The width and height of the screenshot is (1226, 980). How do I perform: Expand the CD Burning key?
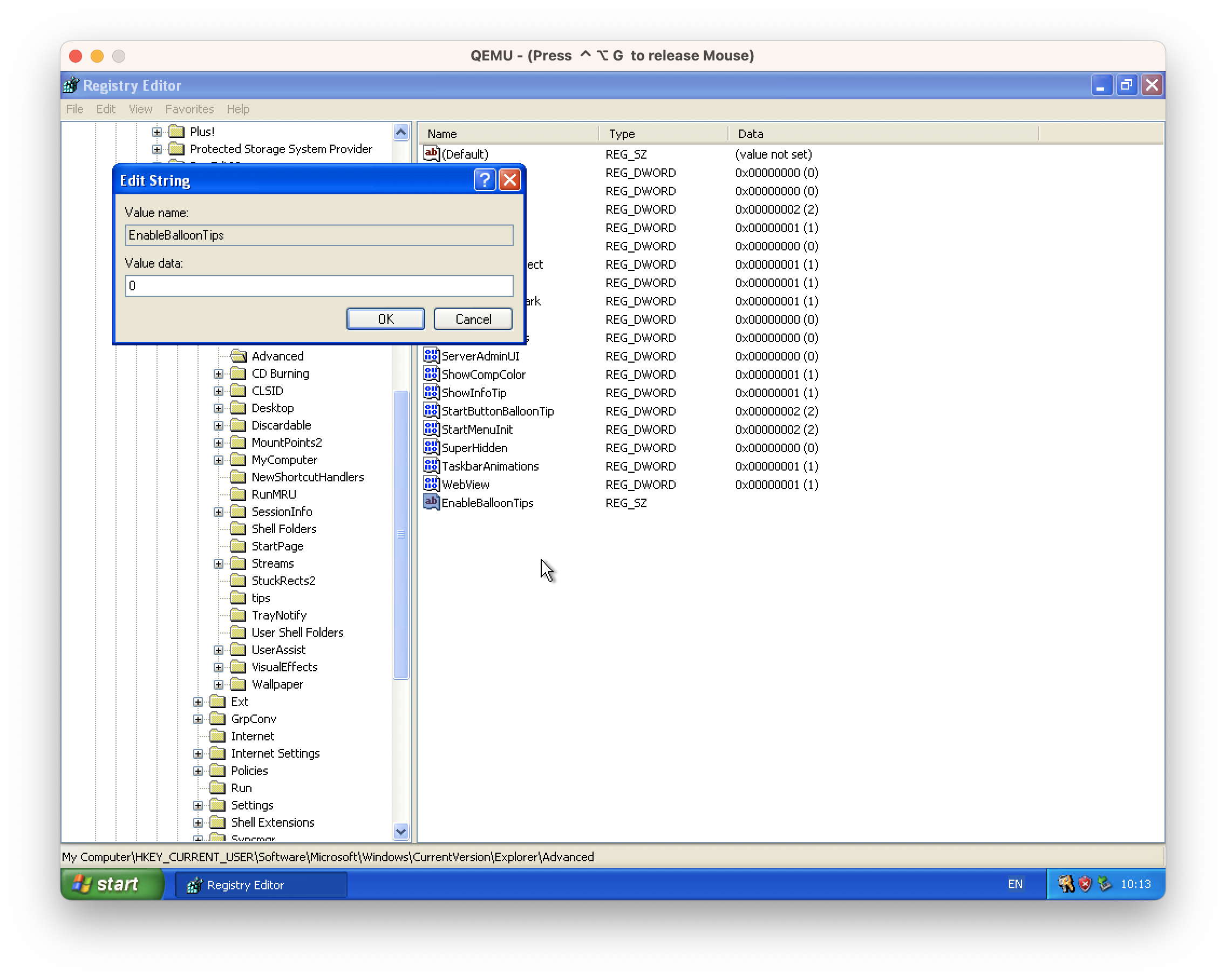point(219,373)
